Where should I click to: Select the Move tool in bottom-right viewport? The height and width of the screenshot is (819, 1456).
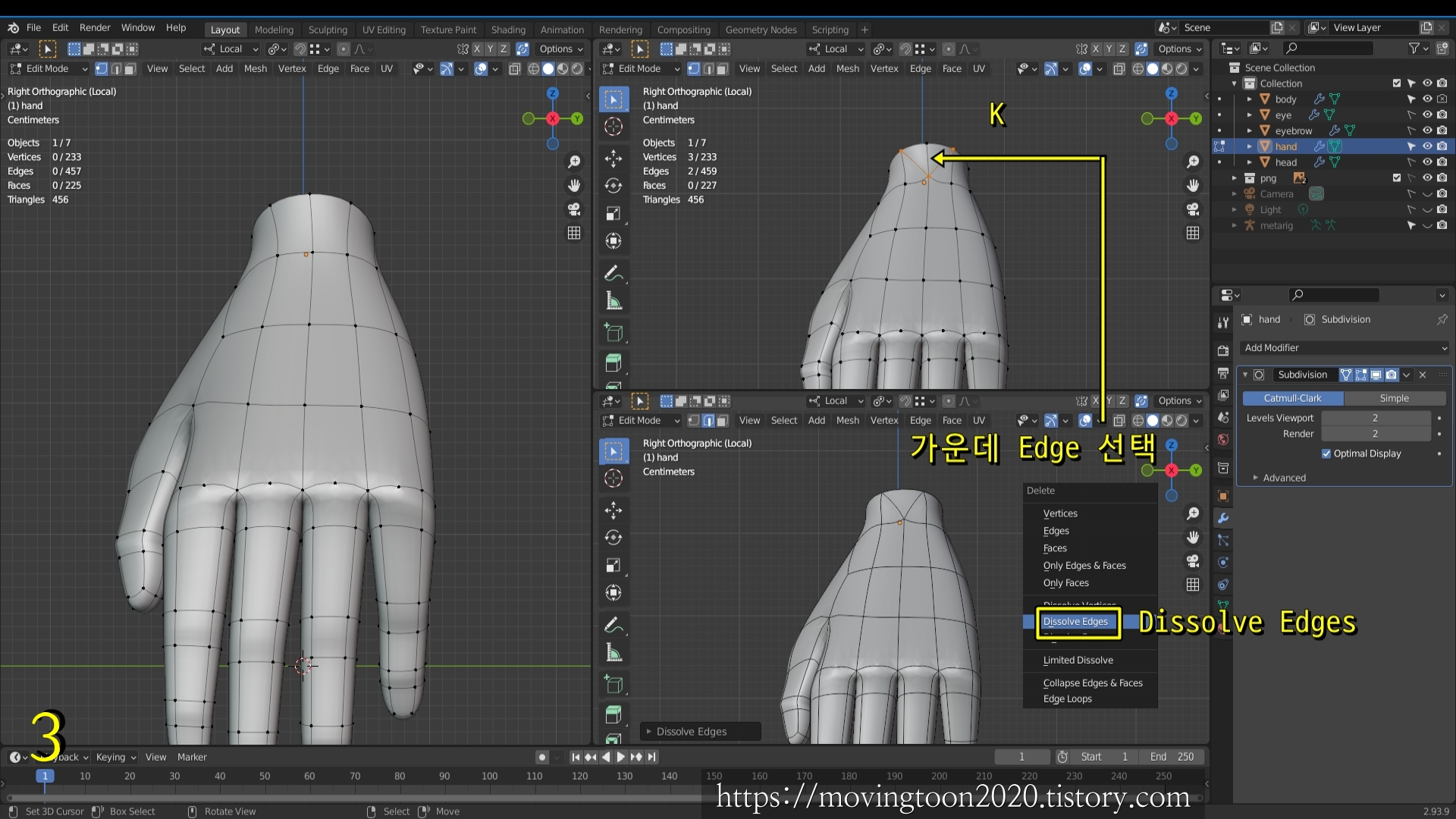tap(613, 510)
